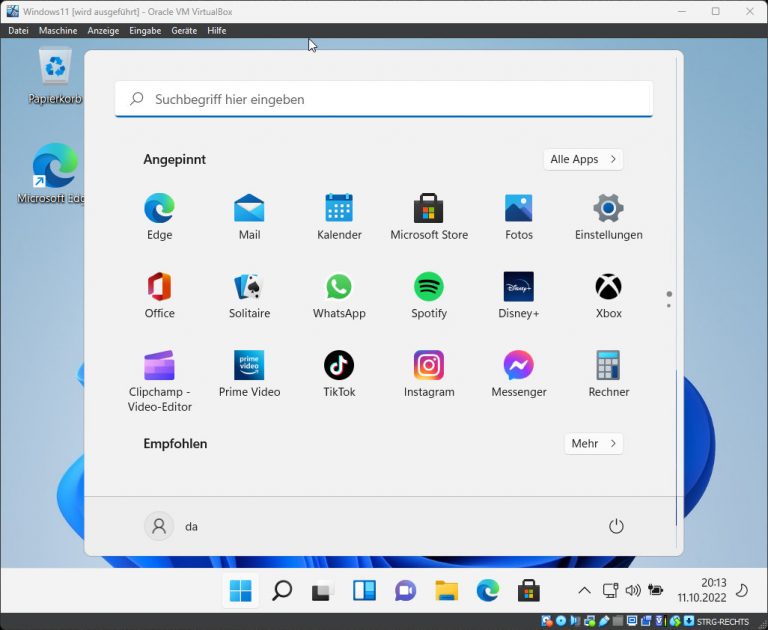768x630 pixels.
Task: Open the Xbox app
Action: [x=608, y=295]
